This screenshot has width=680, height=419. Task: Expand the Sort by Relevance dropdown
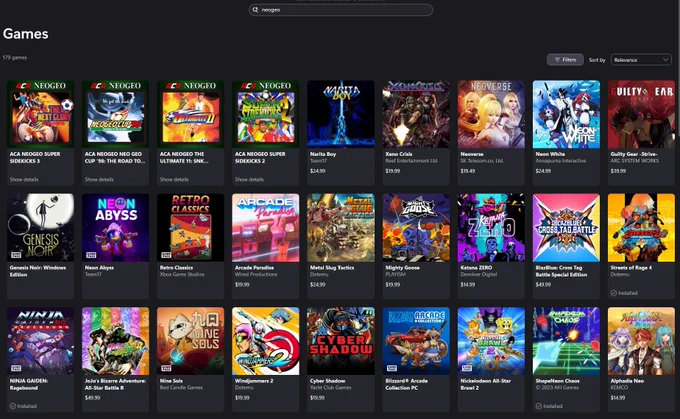click(641, 60)
